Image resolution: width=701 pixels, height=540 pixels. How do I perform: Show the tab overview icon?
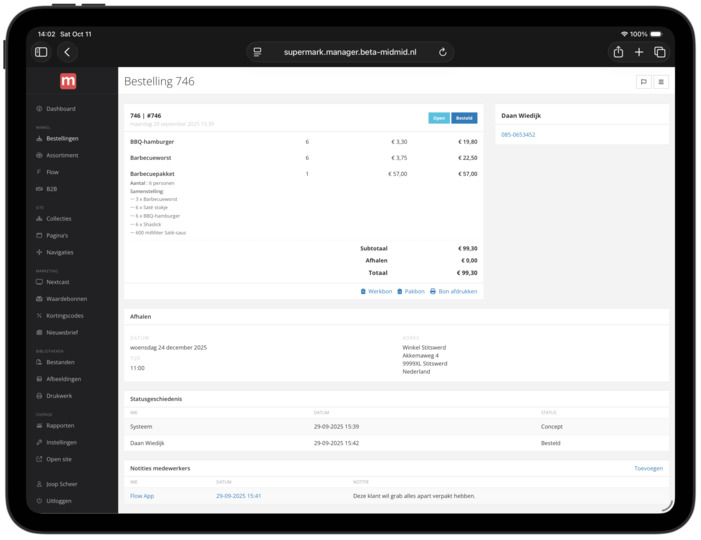(660, 52)
